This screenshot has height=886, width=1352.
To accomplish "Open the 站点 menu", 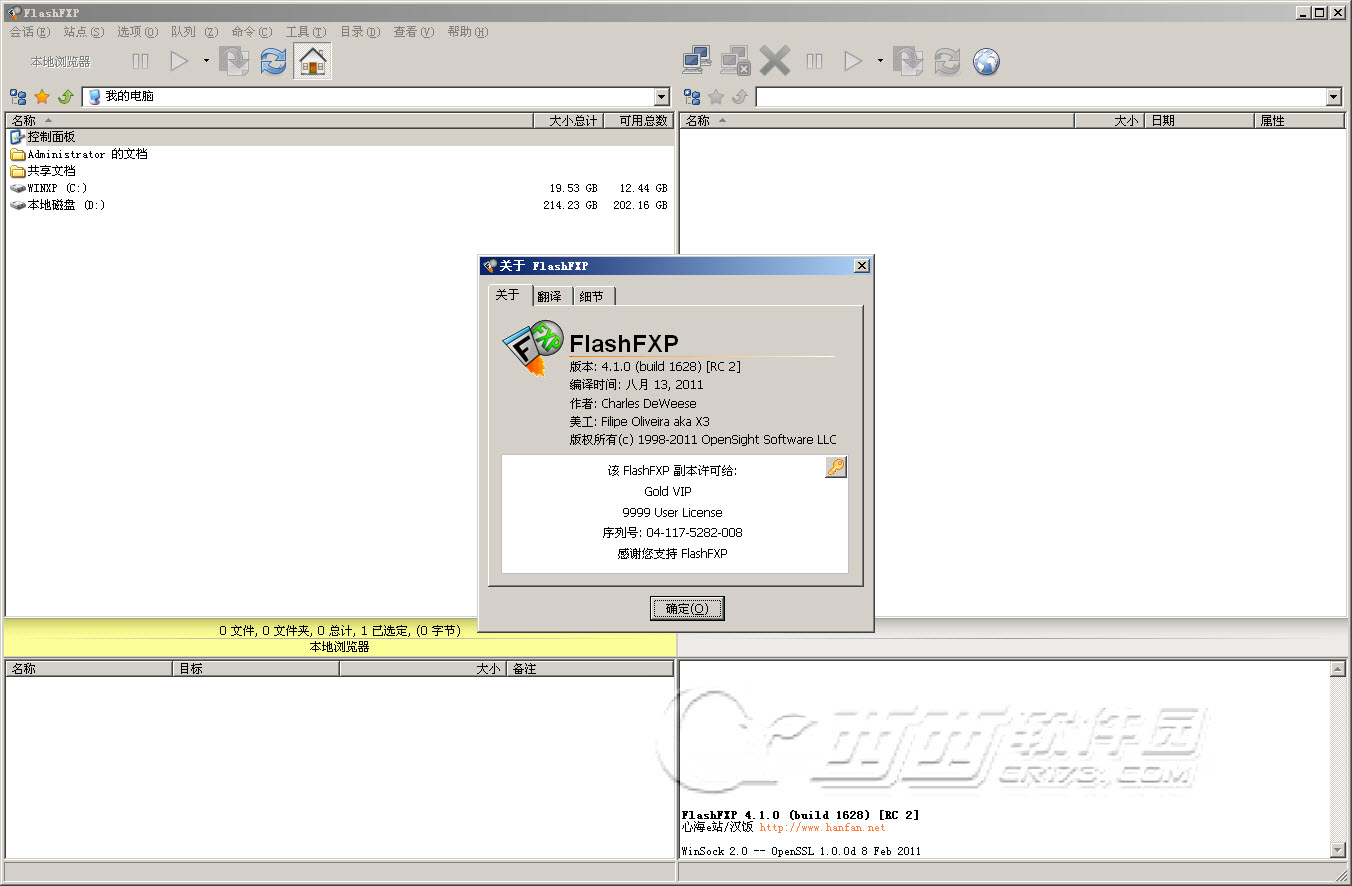I will (x=83, y=32).
